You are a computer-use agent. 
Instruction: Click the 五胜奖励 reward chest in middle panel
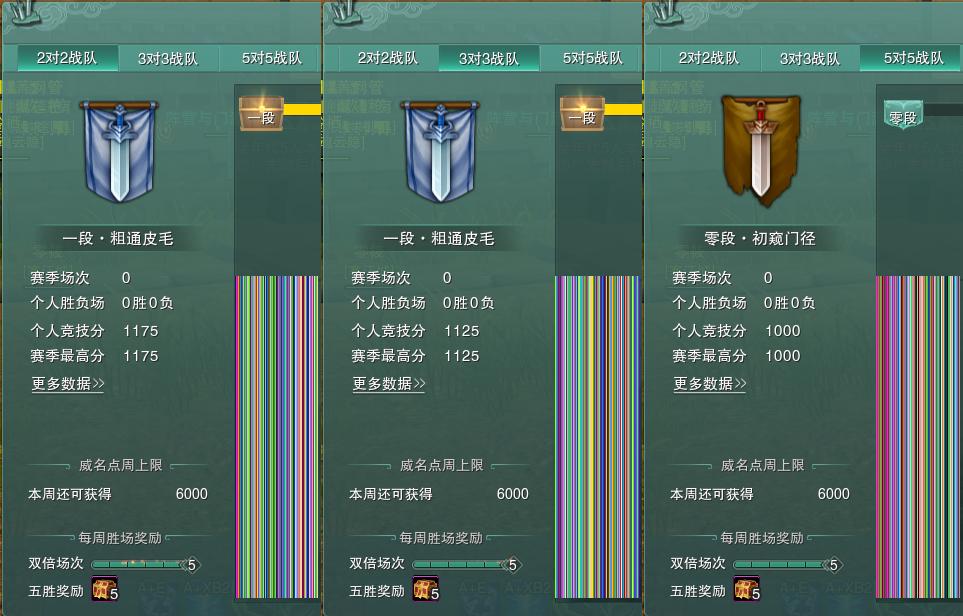[426, 588]
